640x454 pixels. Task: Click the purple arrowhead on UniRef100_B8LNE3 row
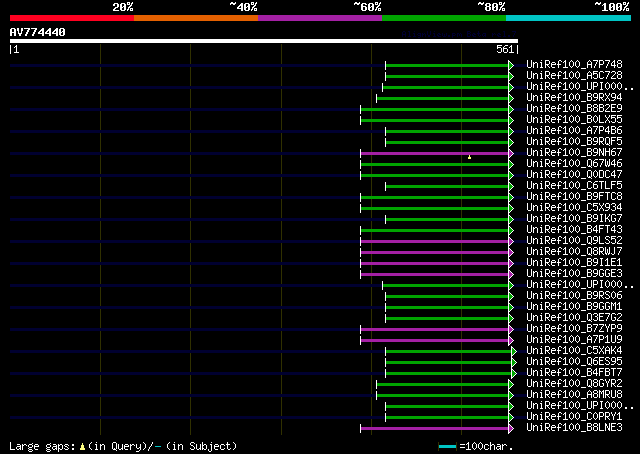(x=511, y=429)
